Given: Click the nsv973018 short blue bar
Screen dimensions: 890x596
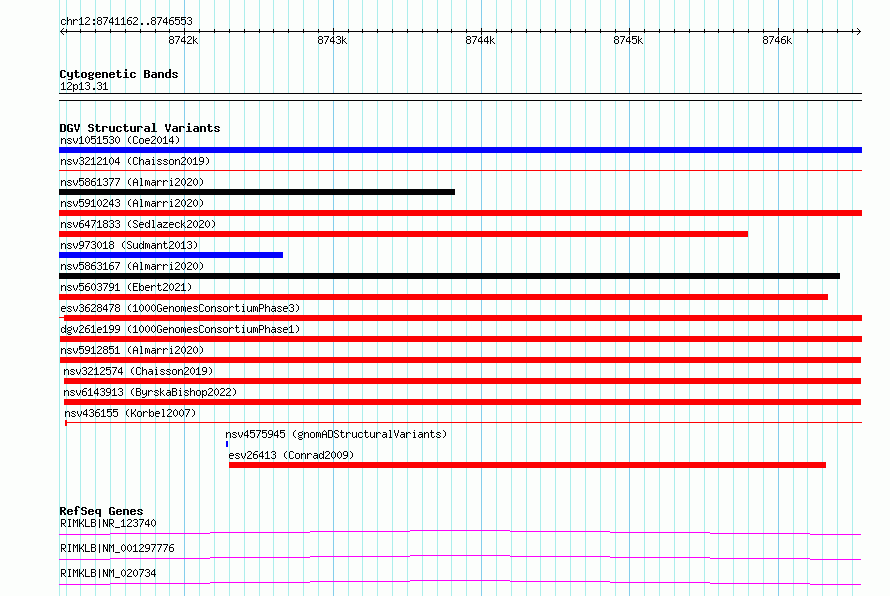Looking at the screenshot, I should click(171, 255).
